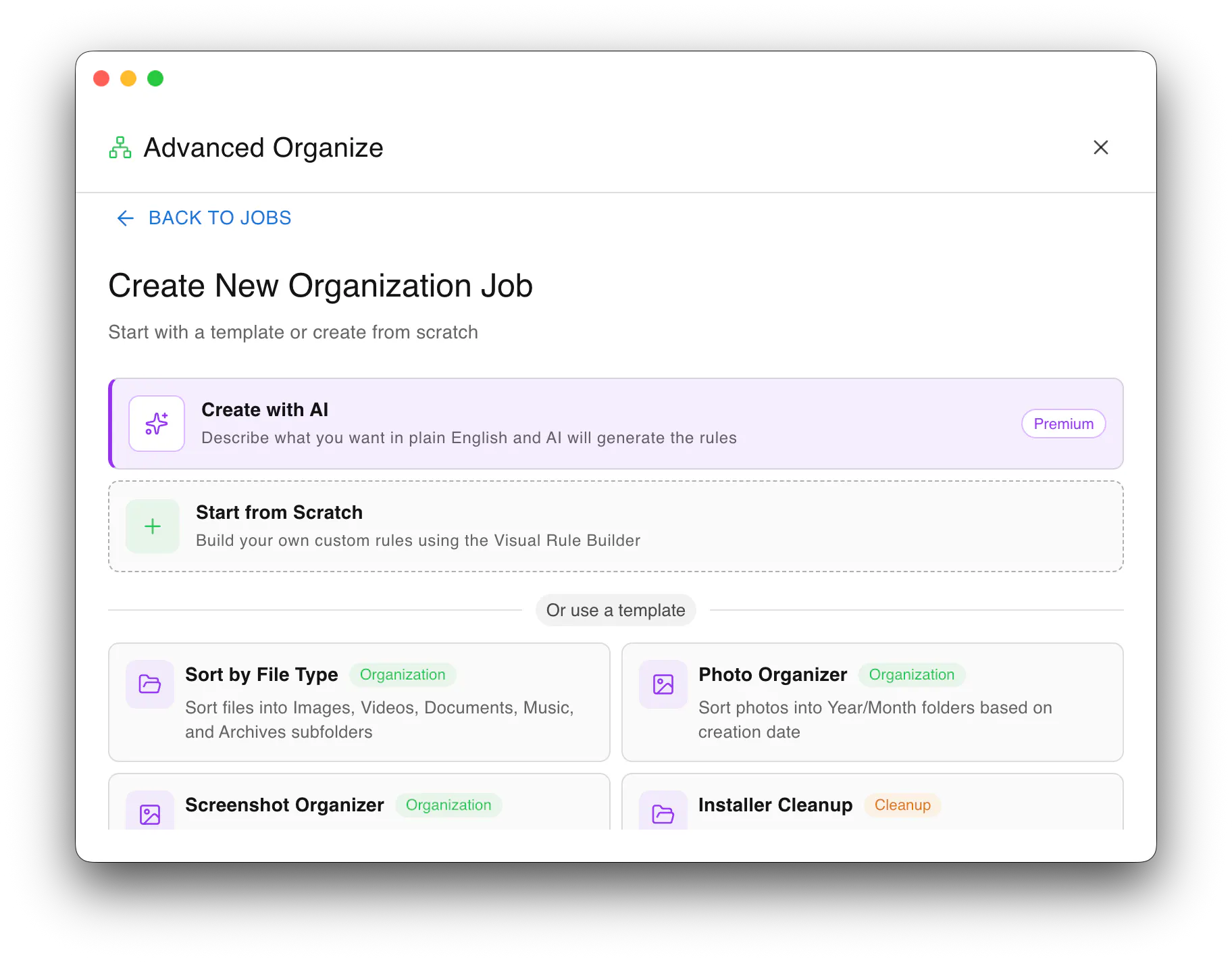Select the Sort by File Type template
1232x962 pixels.
click(359, 702)
